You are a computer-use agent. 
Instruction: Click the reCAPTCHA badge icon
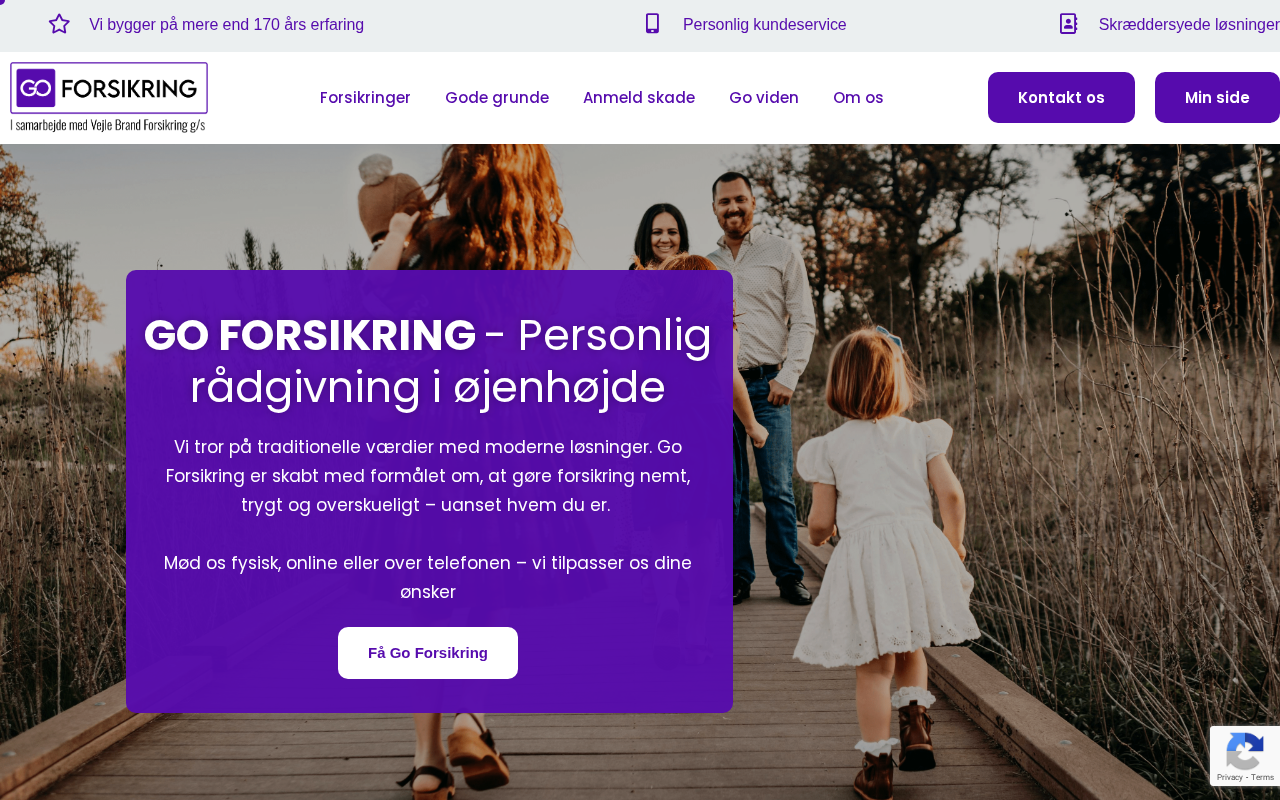tap(1245, 752)
